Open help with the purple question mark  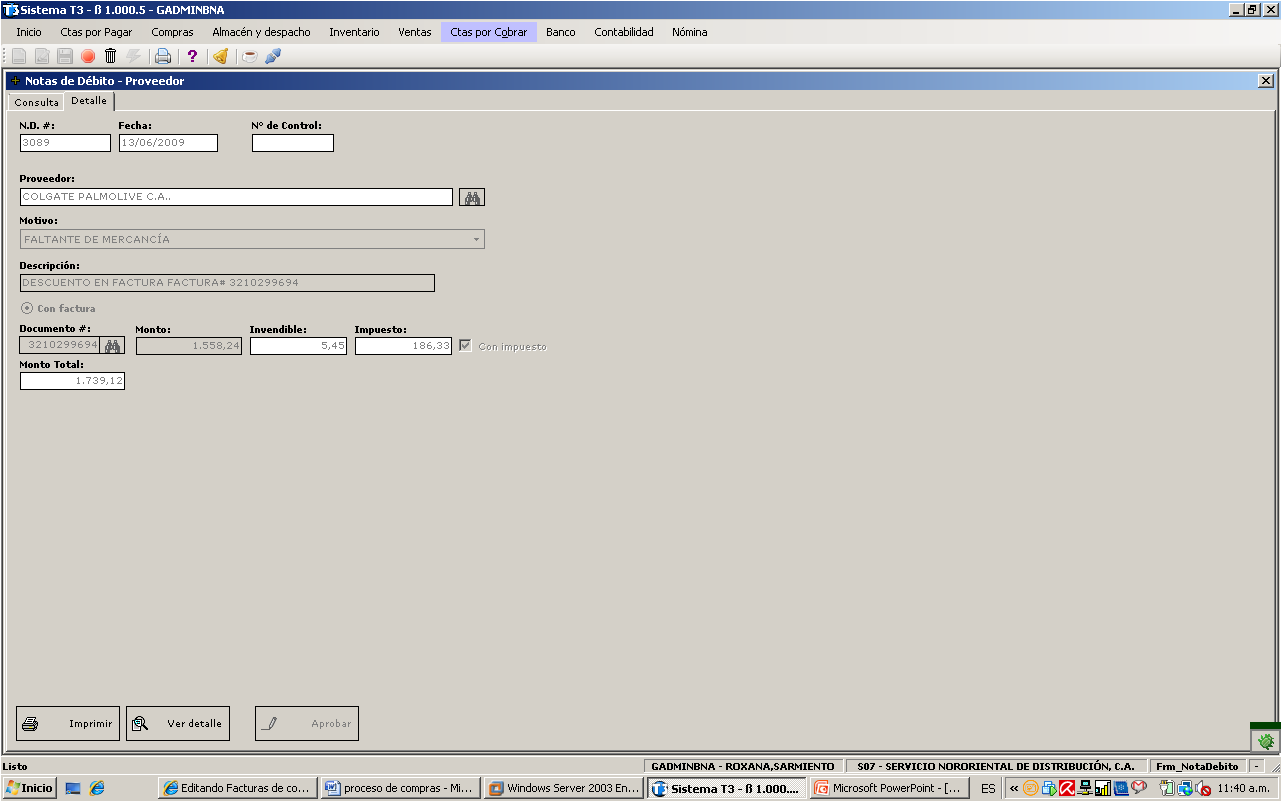click(193, 57)
